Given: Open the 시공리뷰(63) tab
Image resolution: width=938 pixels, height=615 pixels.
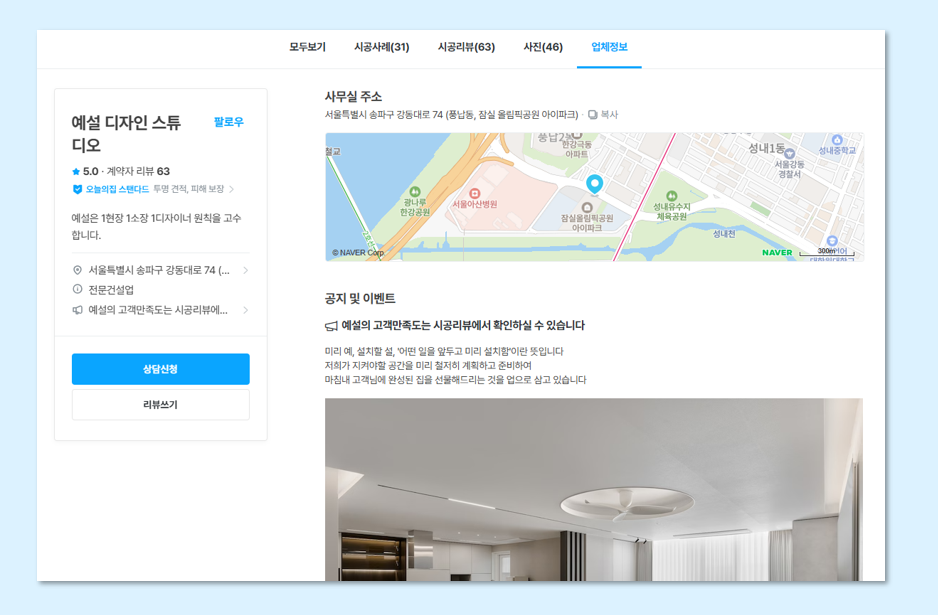Looking at the screenshot, I should (x=467, y=47).
